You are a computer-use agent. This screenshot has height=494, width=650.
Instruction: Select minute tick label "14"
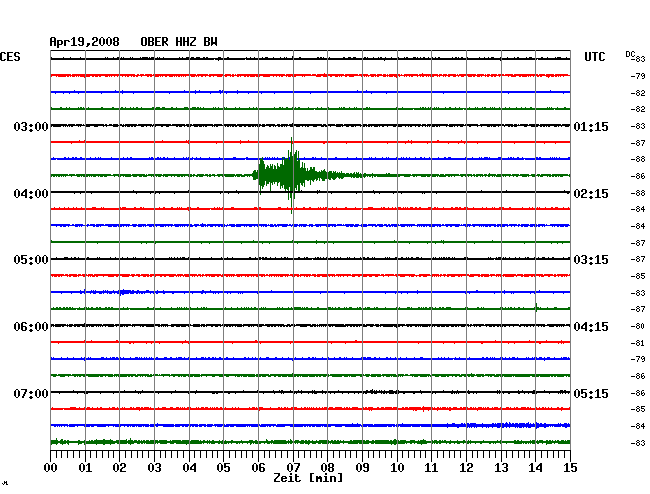[535, 467]
